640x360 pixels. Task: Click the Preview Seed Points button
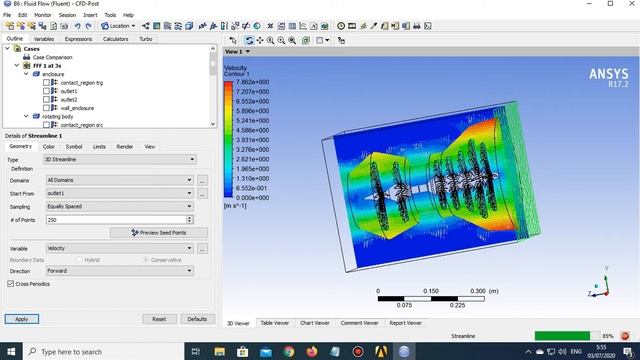click(159, 233)
